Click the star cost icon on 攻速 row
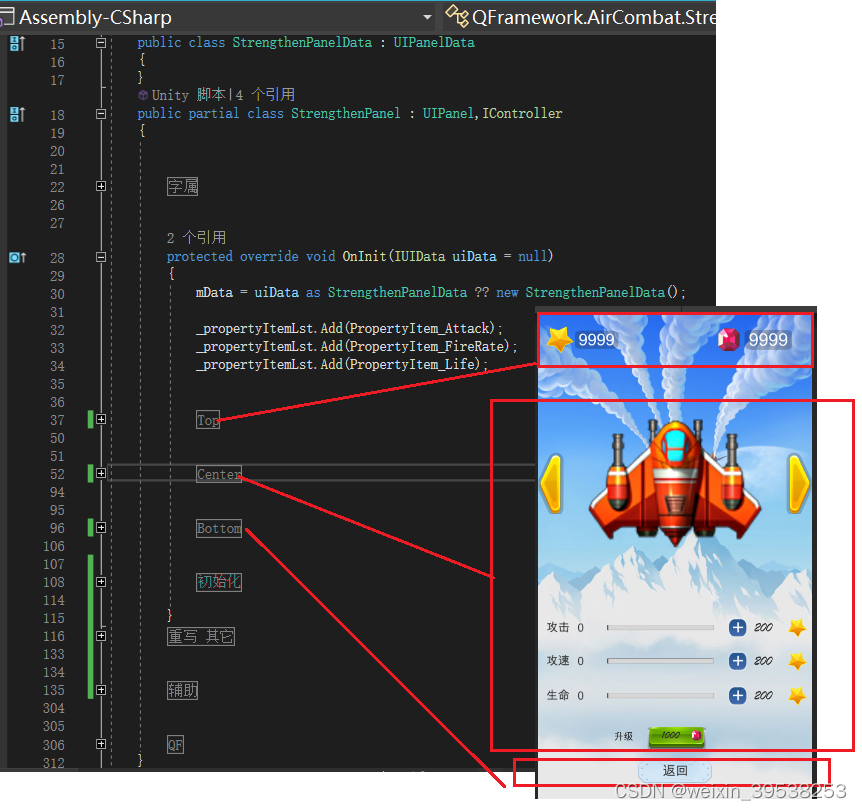The height and width of the screenshot is (810, 862). [797, 661]
